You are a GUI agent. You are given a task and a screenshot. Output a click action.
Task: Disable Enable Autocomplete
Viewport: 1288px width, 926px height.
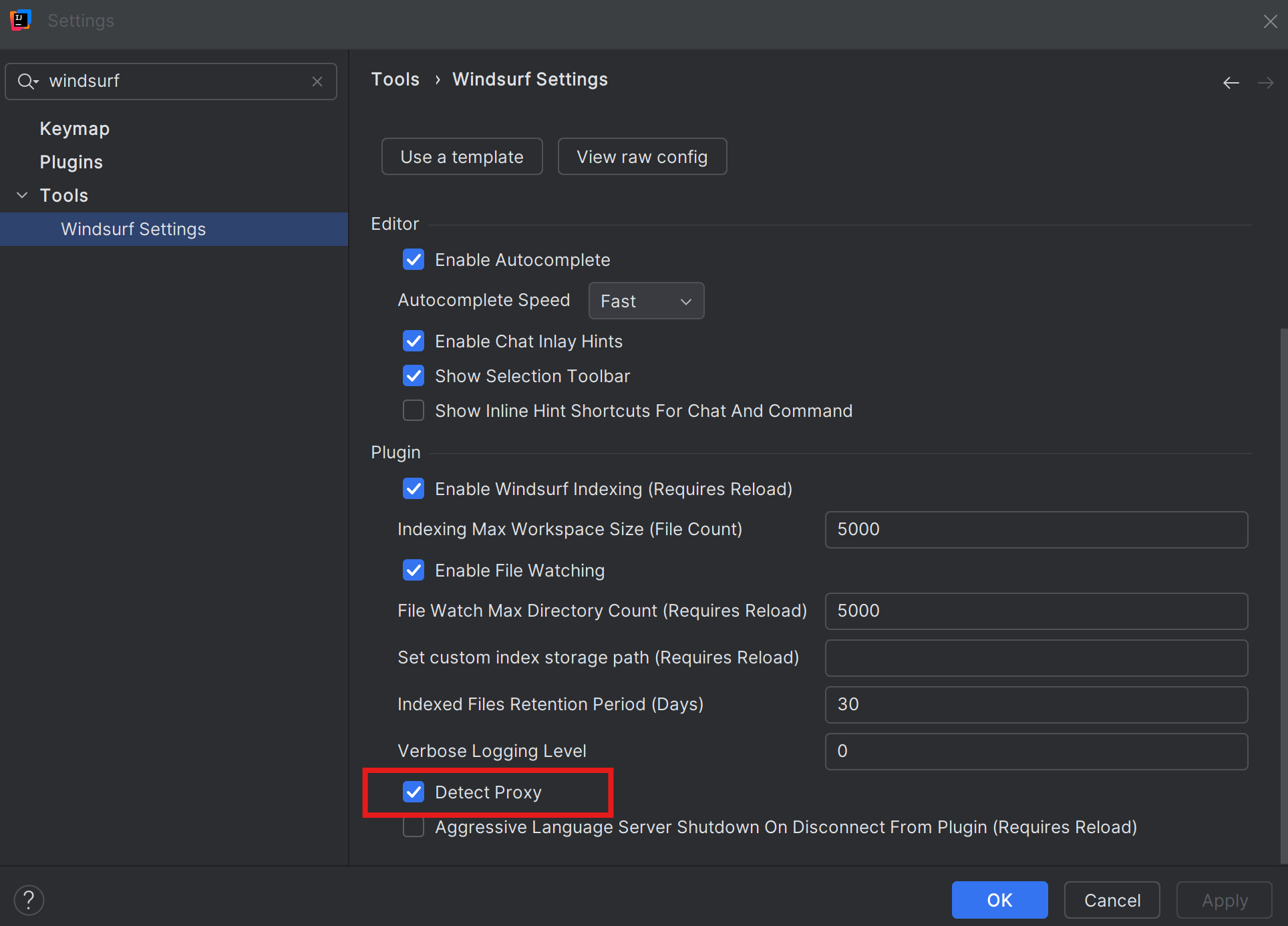[x=414, y=259]
